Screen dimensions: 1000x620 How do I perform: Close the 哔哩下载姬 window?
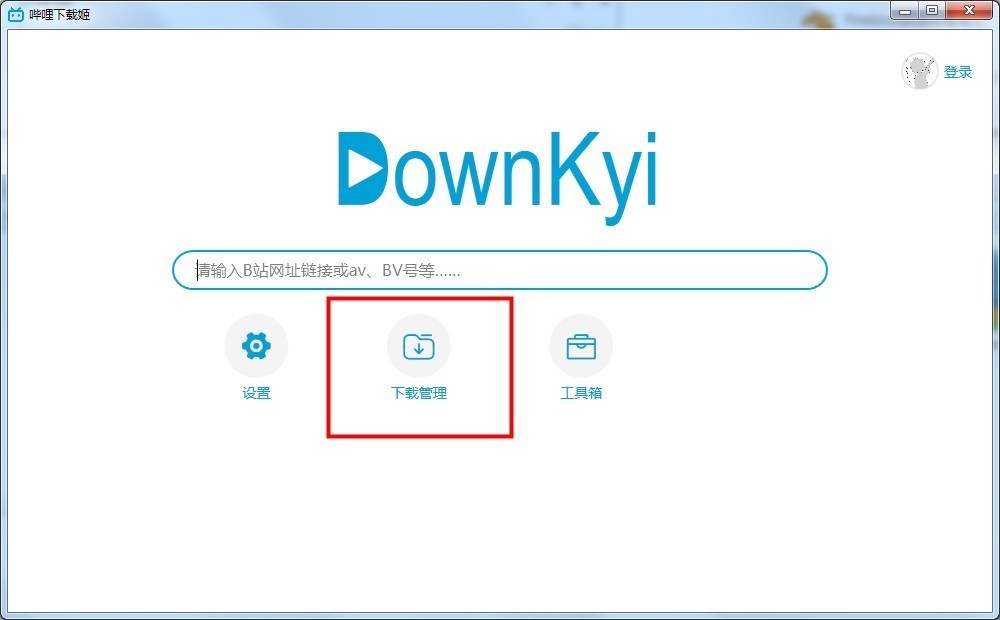point(969,10)
